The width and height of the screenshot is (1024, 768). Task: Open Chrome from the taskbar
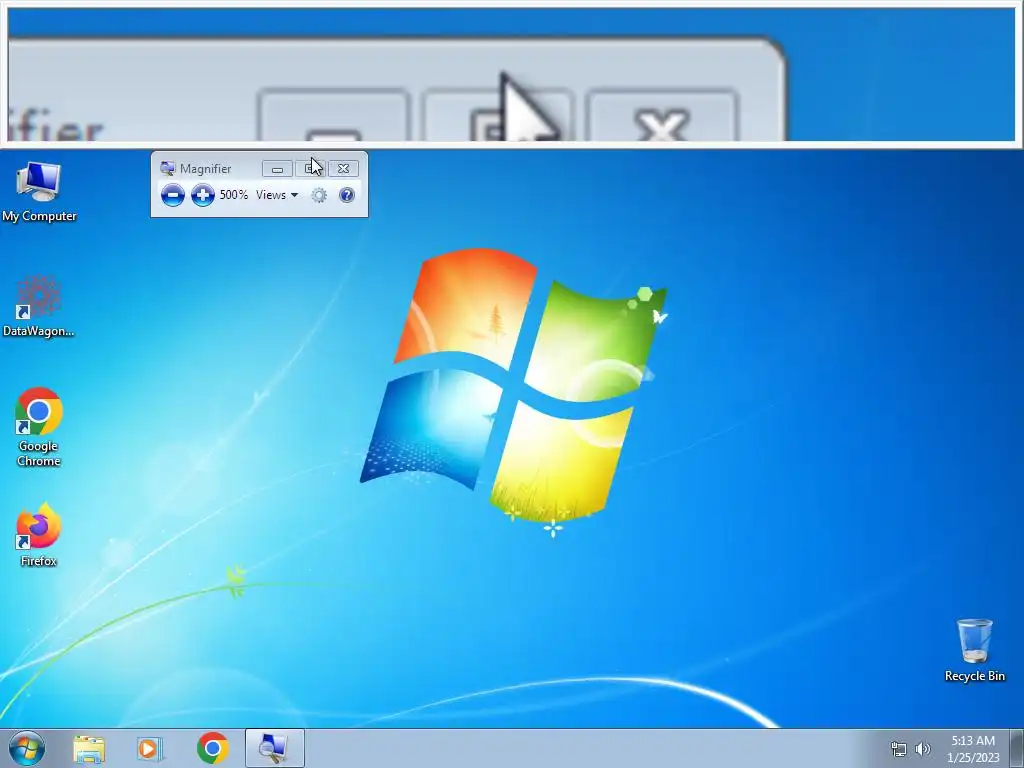(x=212, y=748)
